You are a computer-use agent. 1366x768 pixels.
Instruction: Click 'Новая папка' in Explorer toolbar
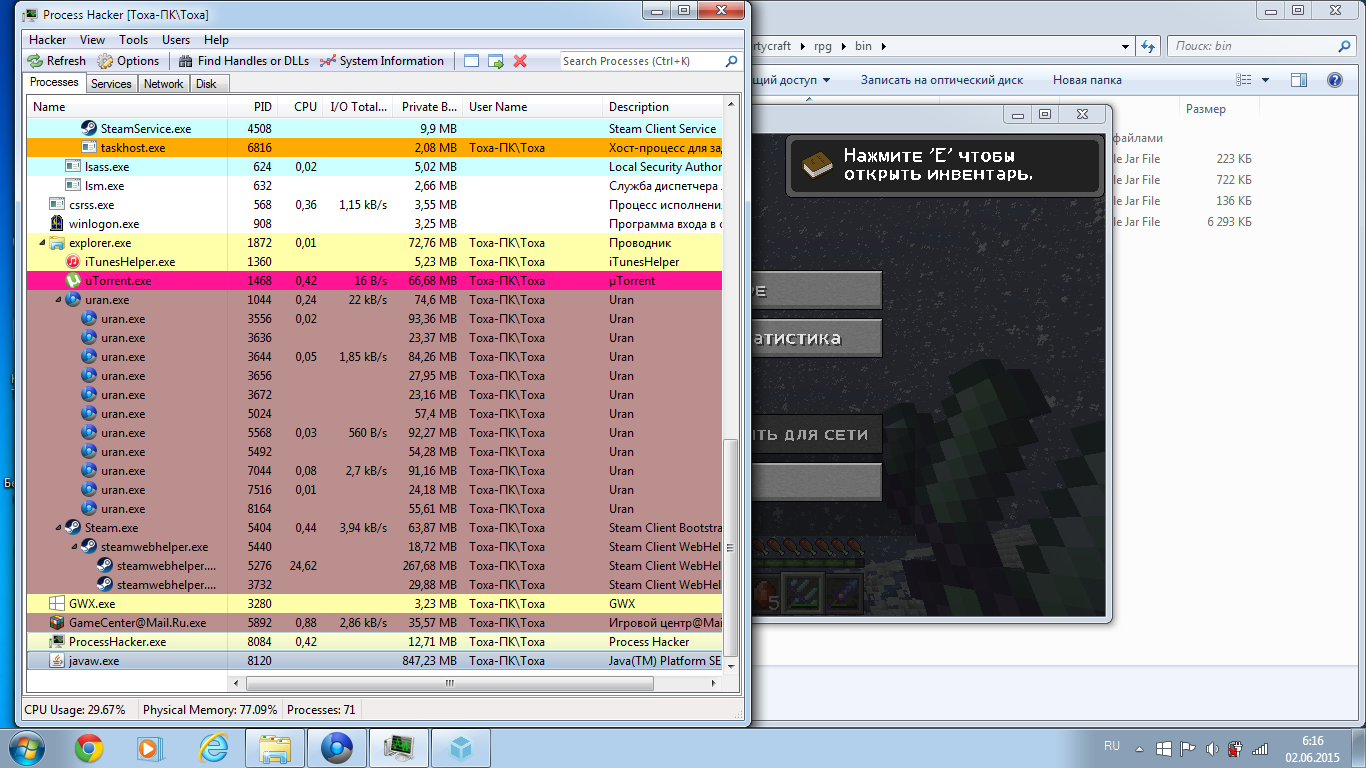point(1087,80)
